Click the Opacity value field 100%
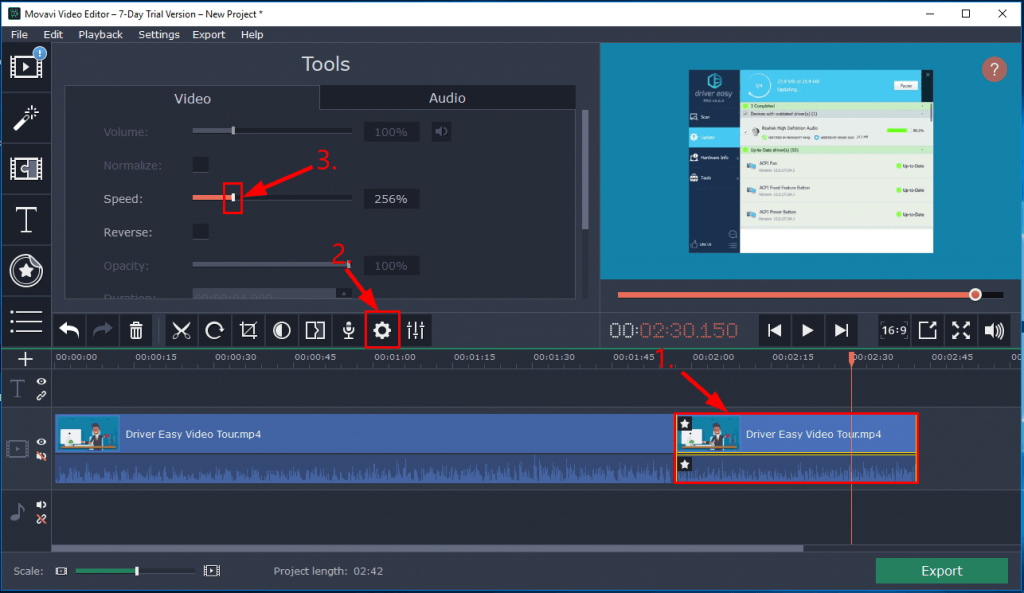 pyautogui.click(x=391, y=266)
